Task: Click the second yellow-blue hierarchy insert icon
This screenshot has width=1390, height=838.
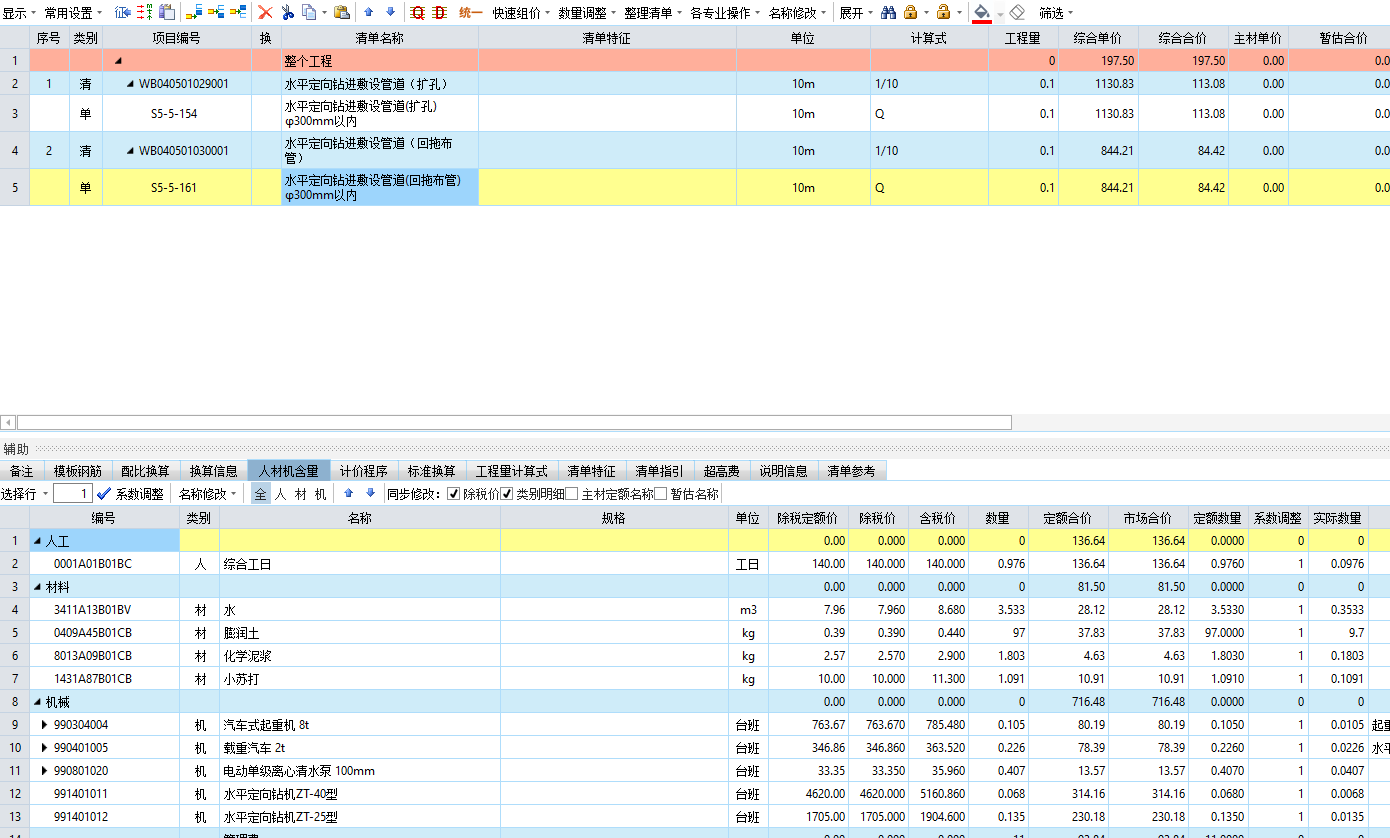Action: tap(216, 12)
